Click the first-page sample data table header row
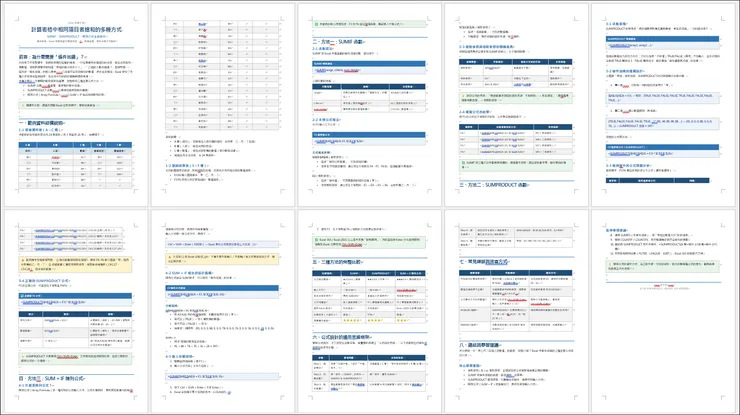 (76, 145)
